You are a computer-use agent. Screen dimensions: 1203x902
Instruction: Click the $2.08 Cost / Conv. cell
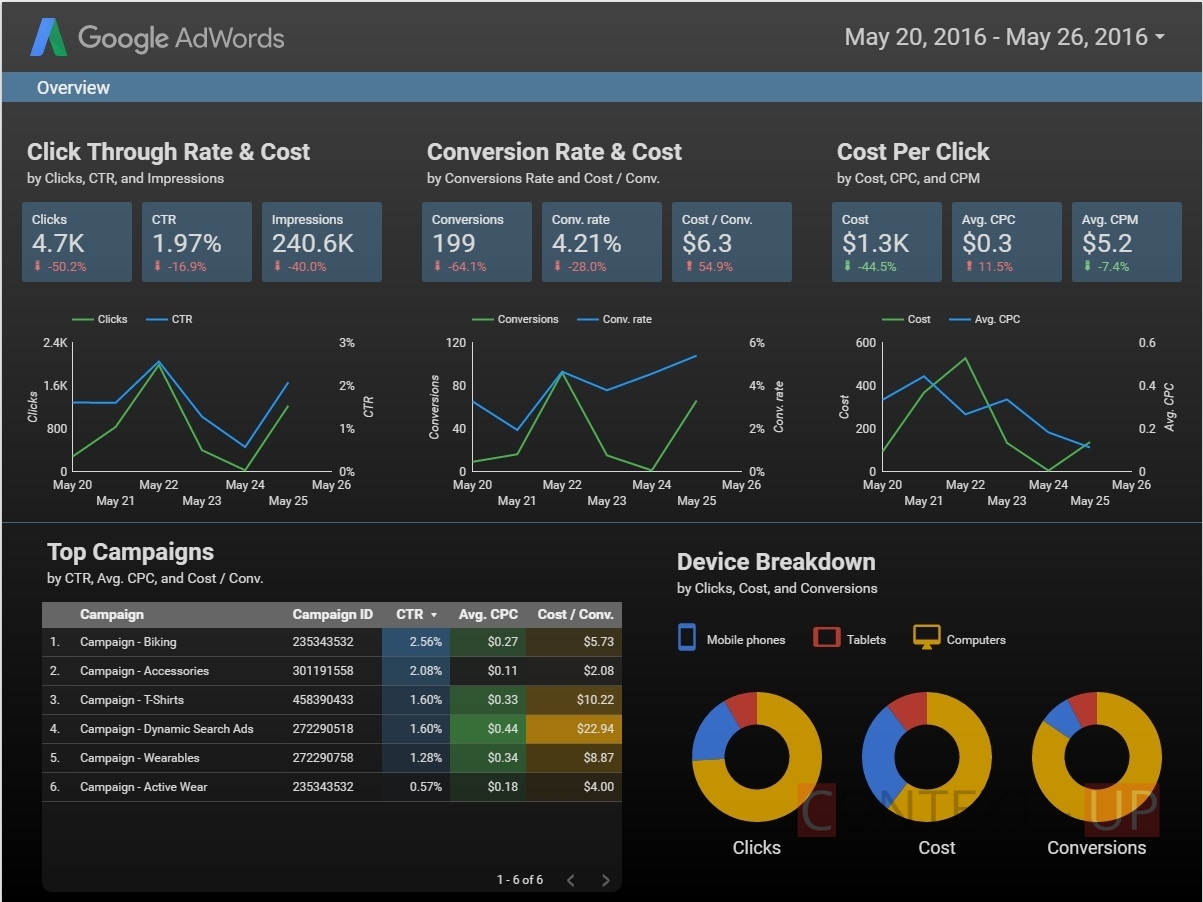pyautogui.click(x=574, y=671)
